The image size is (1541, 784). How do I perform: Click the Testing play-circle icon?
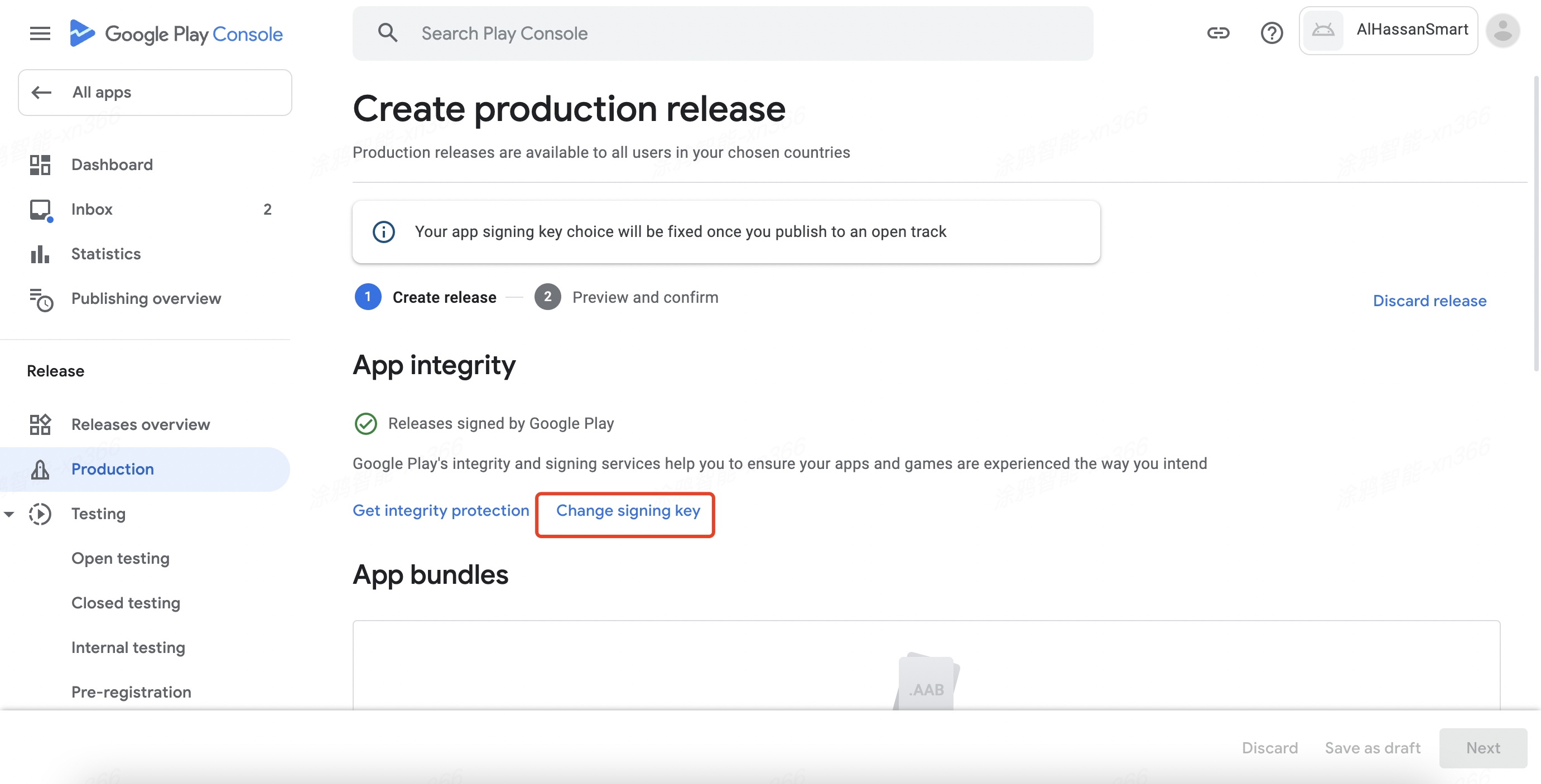pos(40,514)
